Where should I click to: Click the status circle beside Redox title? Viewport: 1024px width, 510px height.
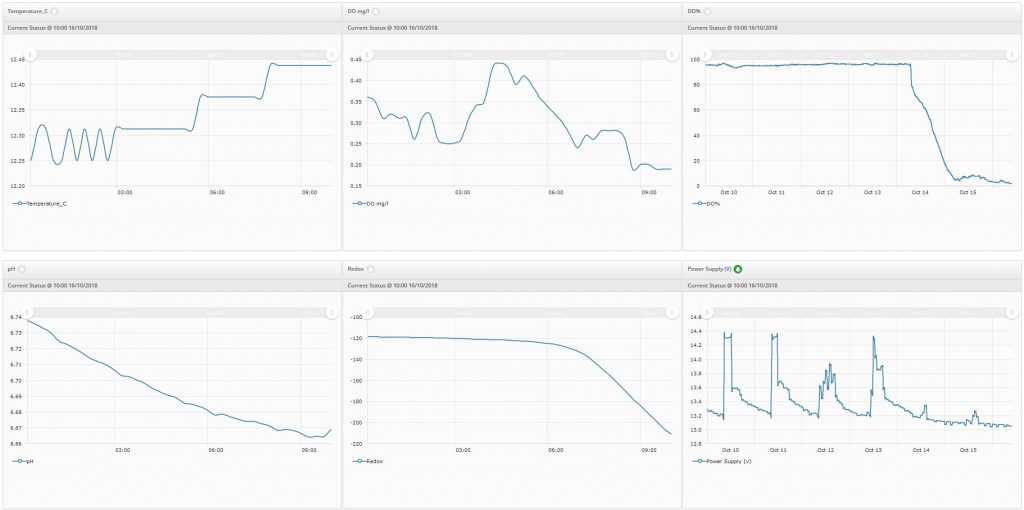click(x=370, y=269)
